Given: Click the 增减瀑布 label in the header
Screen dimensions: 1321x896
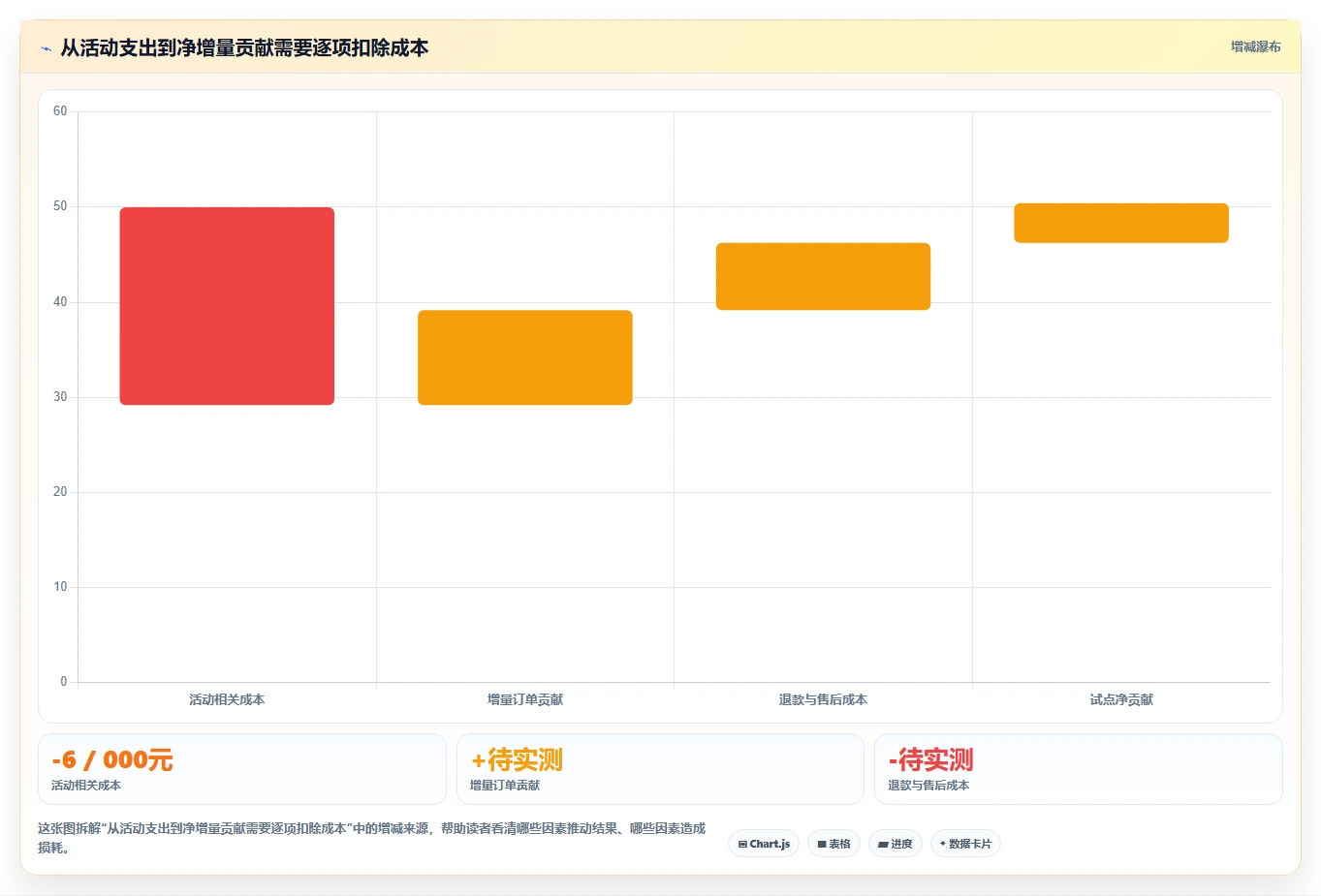Looking at the screenshot, I should (x=1256, y=46).
